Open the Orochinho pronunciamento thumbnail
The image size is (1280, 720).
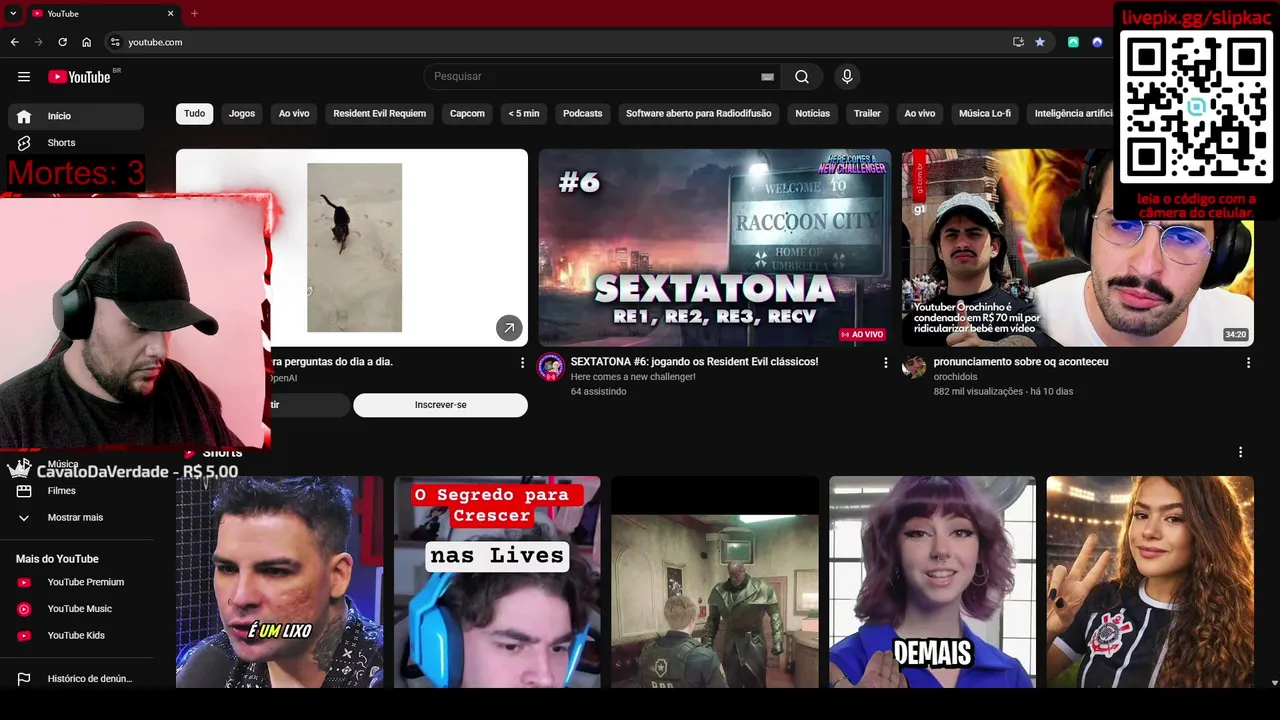1078,248
